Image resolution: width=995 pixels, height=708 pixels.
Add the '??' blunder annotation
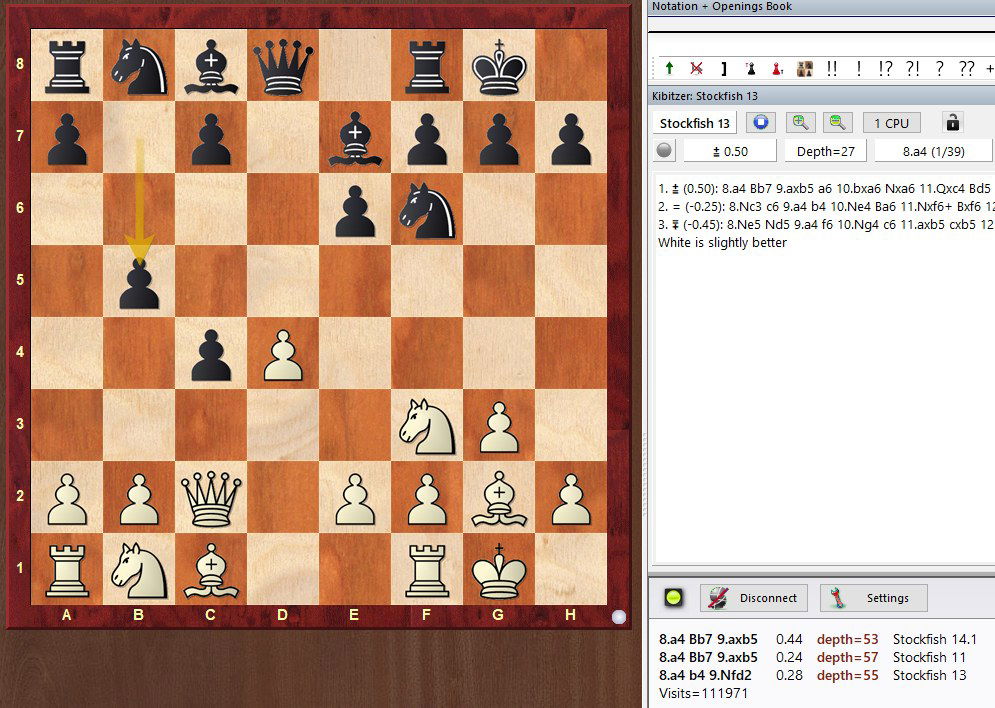(x=966, y=69)
